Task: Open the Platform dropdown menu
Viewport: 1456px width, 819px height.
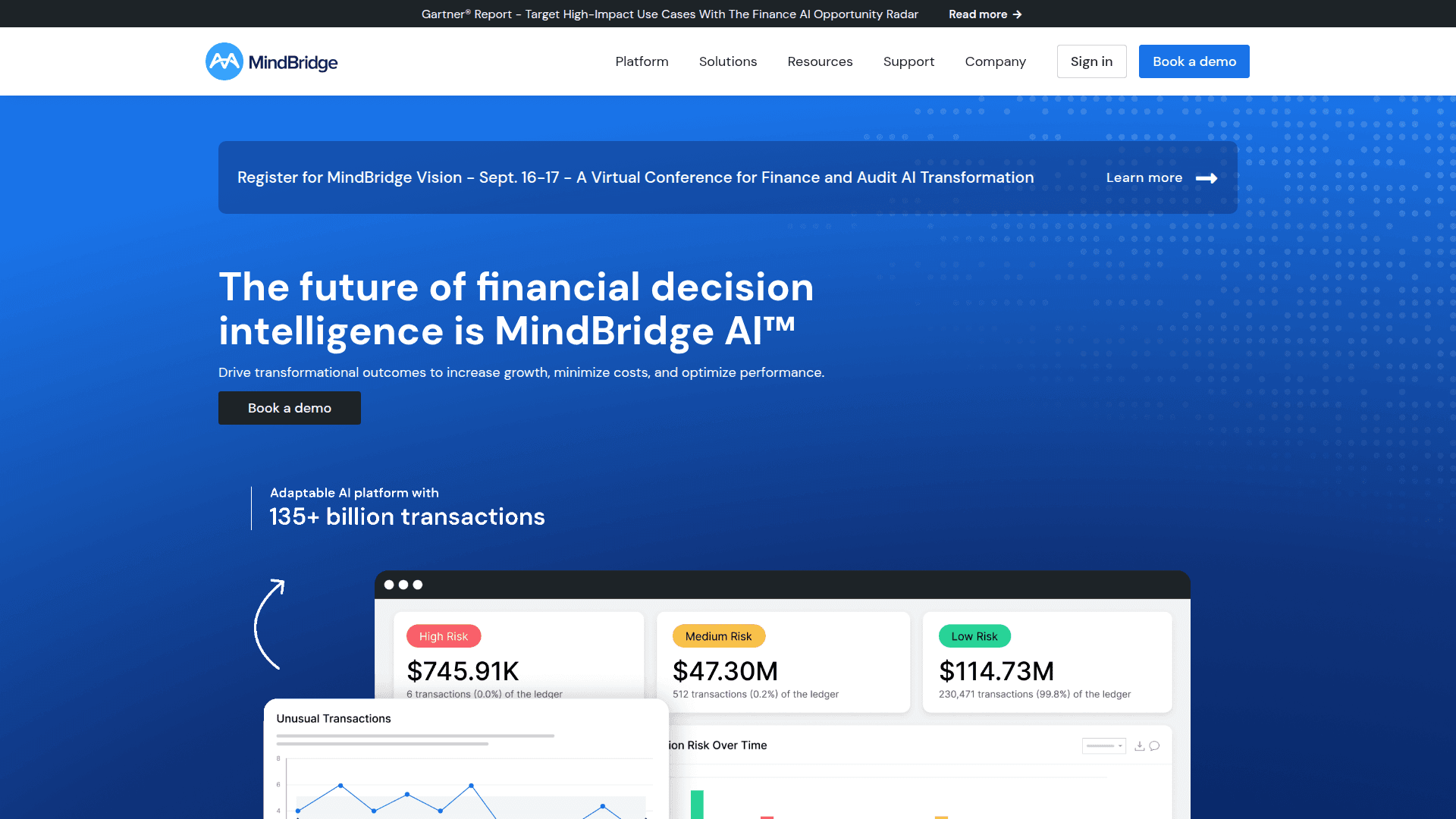Action: point(642,61)
